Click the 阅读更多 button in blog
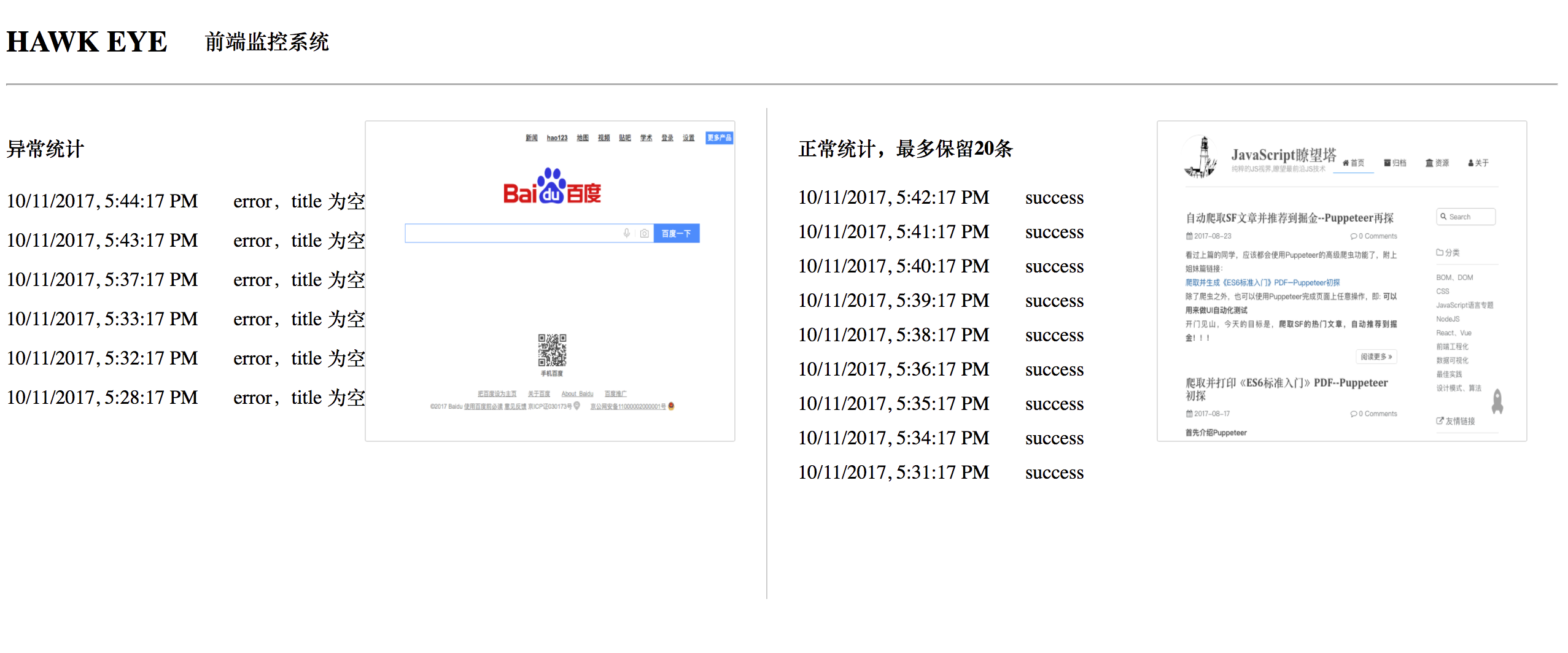1568x653 pixels. 1376,357
